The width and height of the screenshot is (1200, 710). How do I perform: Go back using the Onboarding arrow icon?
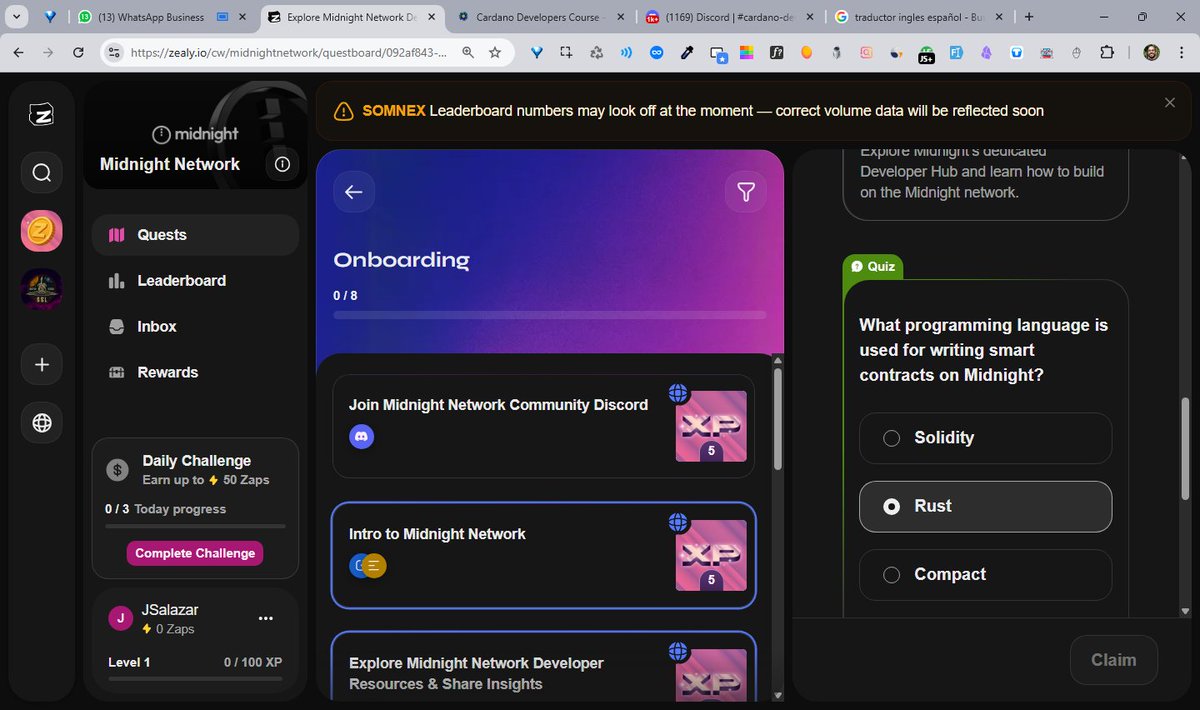(353, 192)
